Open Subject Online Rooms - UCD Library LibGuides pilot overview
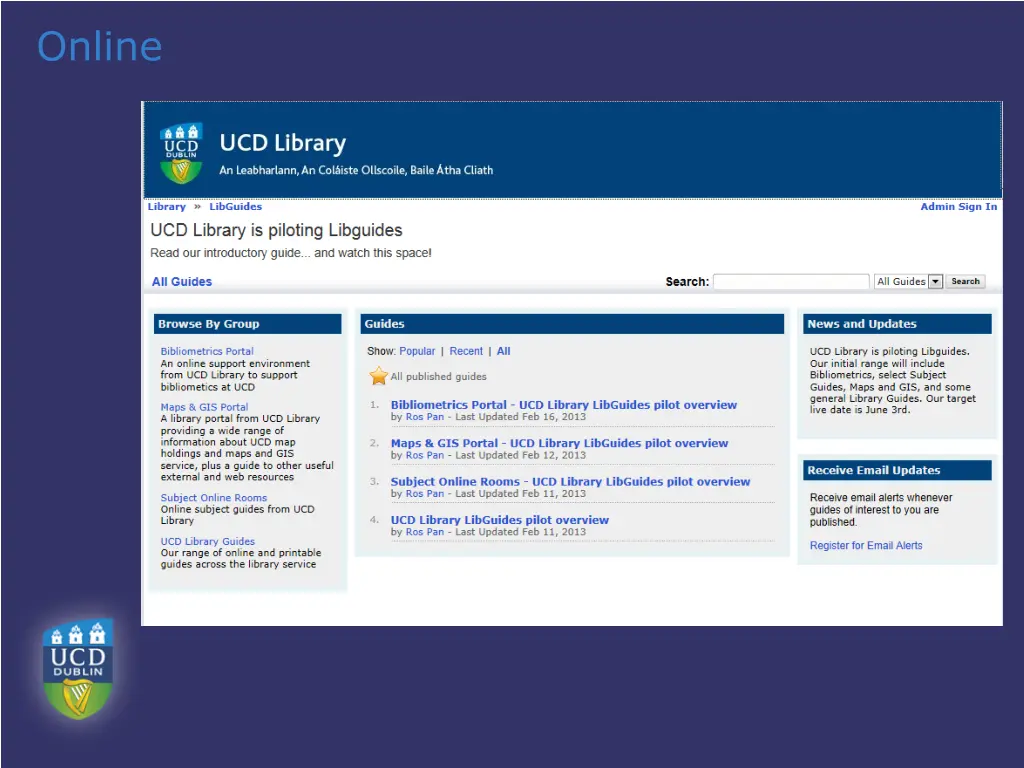 (x=570, y=481)
